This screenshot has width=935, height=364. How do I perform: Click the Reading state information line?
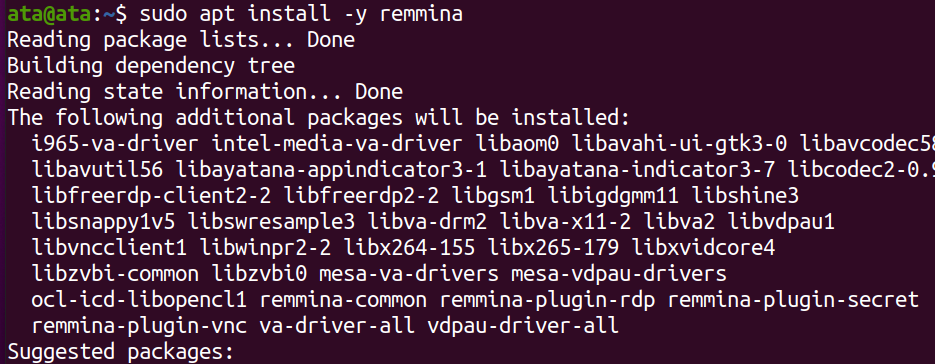pyautogui.click(x=205, y=92)
